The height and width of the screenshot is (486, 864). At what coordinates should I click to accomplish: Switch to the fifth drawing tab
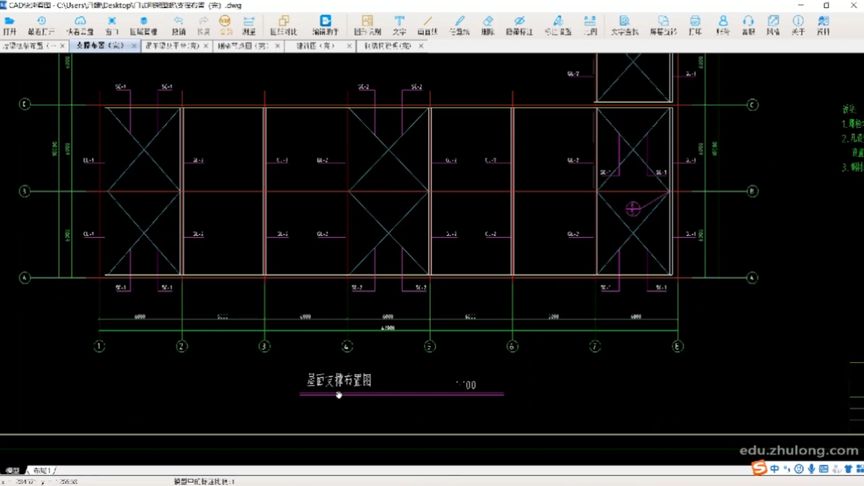[x=316, y=46]
